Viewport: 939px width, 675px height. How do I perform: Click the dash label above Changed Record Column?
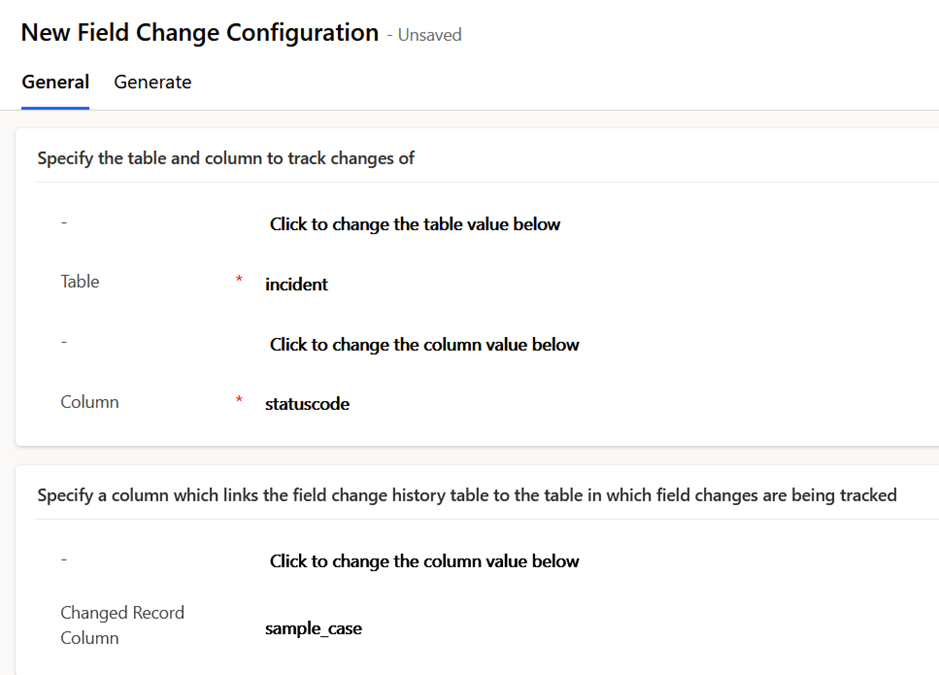[64, 559]
